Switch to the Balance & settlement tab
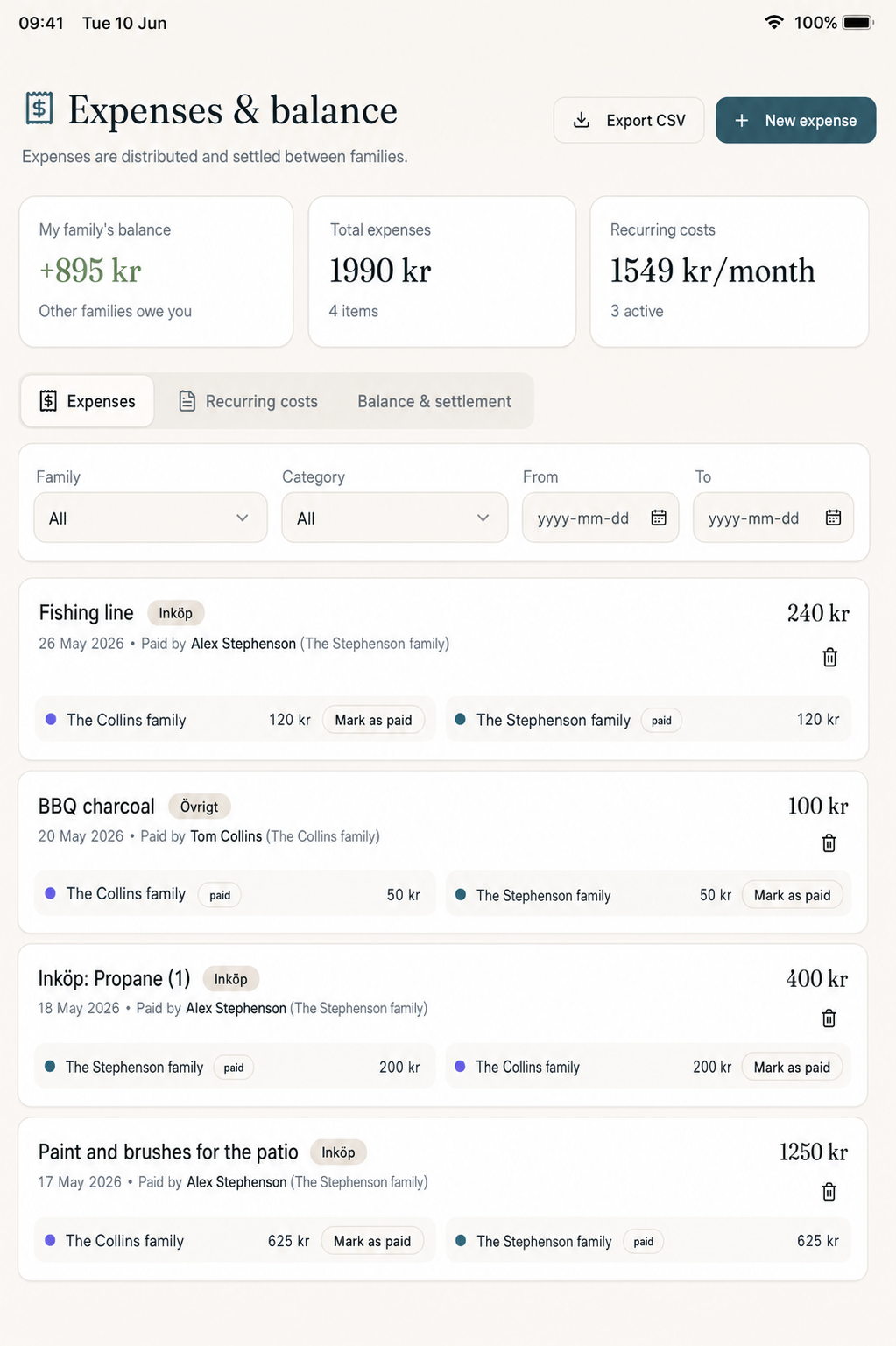Viewport: 896px width, 1346px height. 434,401
